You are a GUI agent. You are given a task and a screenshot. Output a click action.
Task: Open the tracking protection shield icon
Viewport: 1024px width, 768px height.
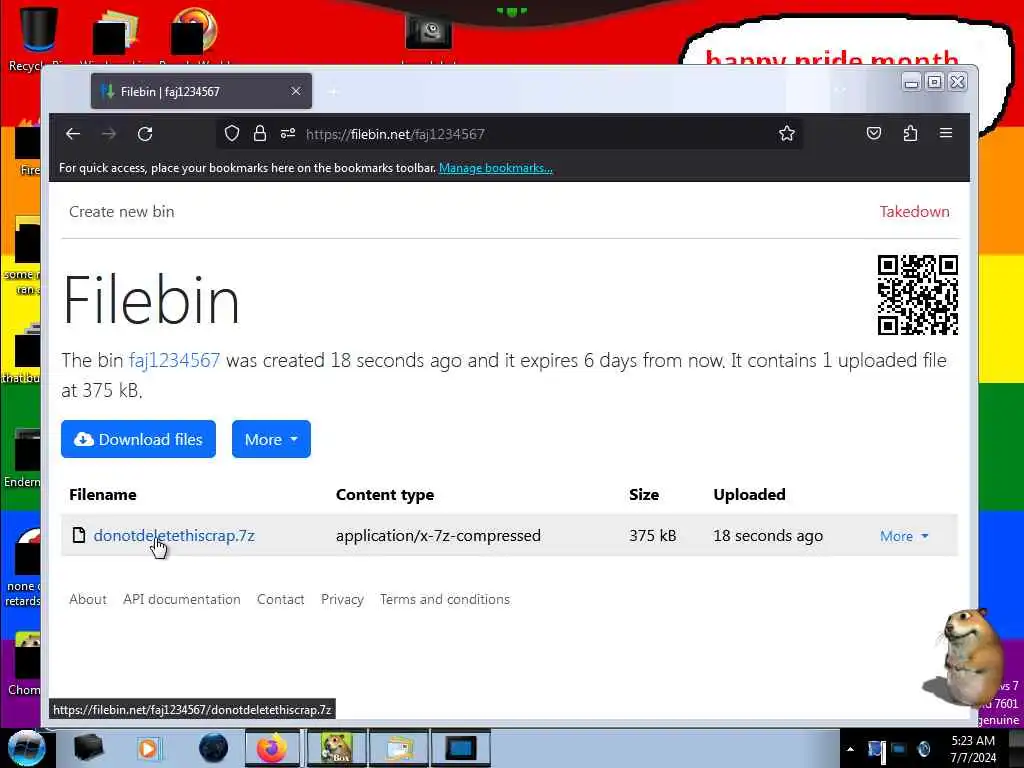232,134
